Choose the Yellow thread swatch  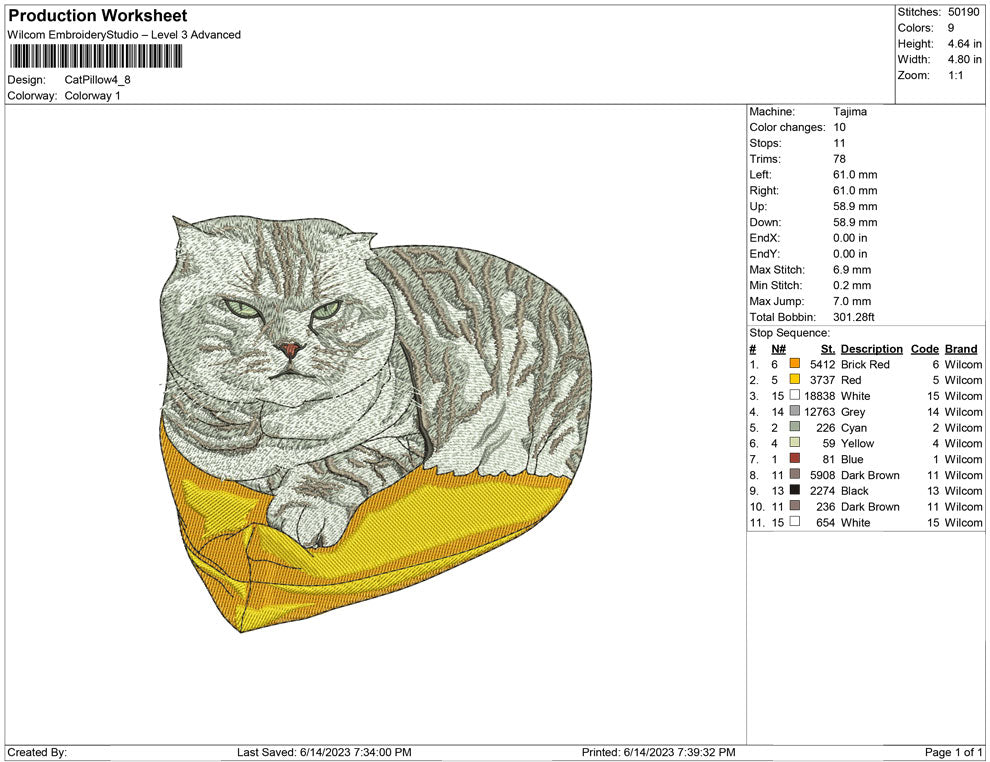point(793,443)
